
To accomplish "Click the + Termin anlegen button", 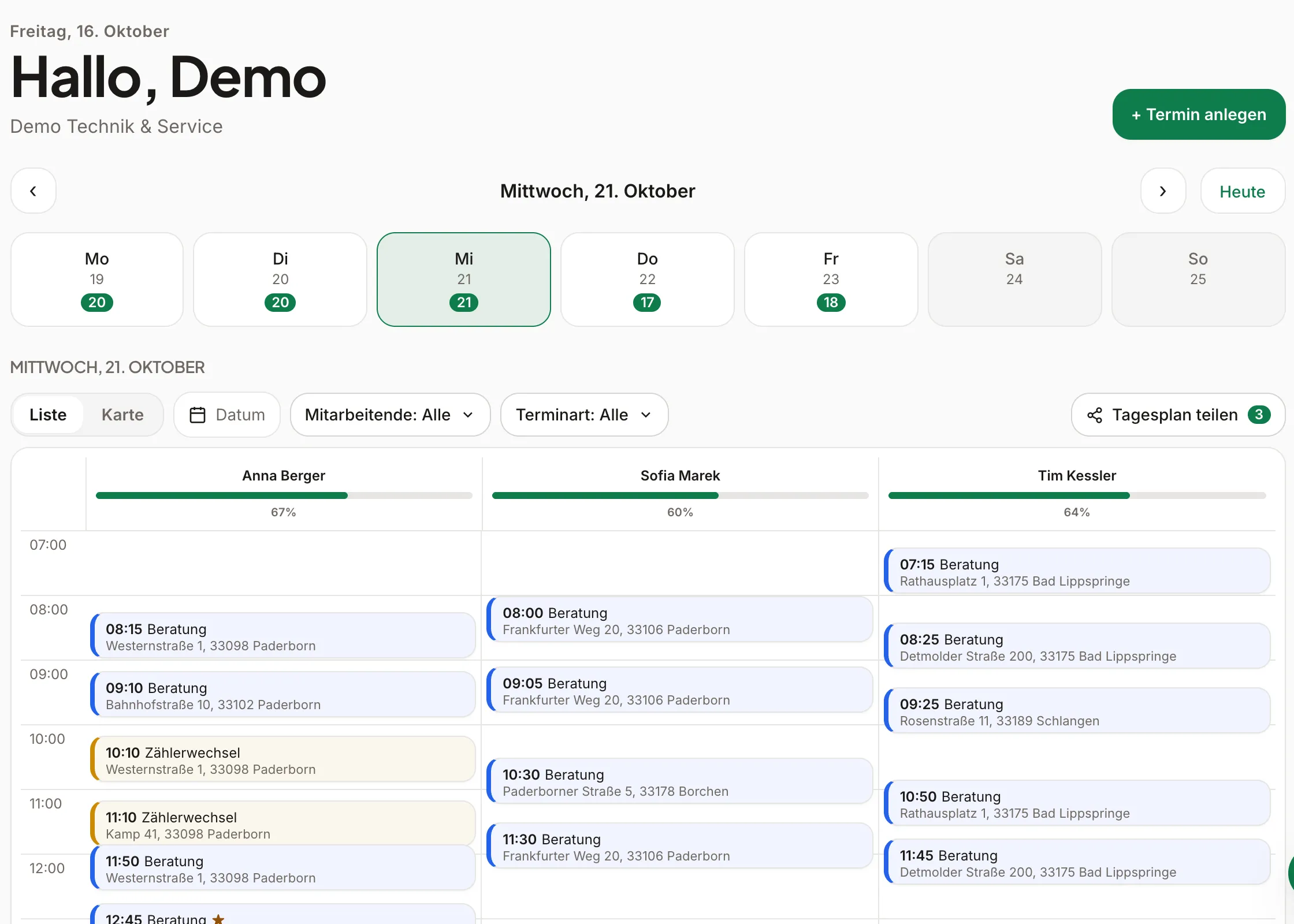I will coord(1199,114).
